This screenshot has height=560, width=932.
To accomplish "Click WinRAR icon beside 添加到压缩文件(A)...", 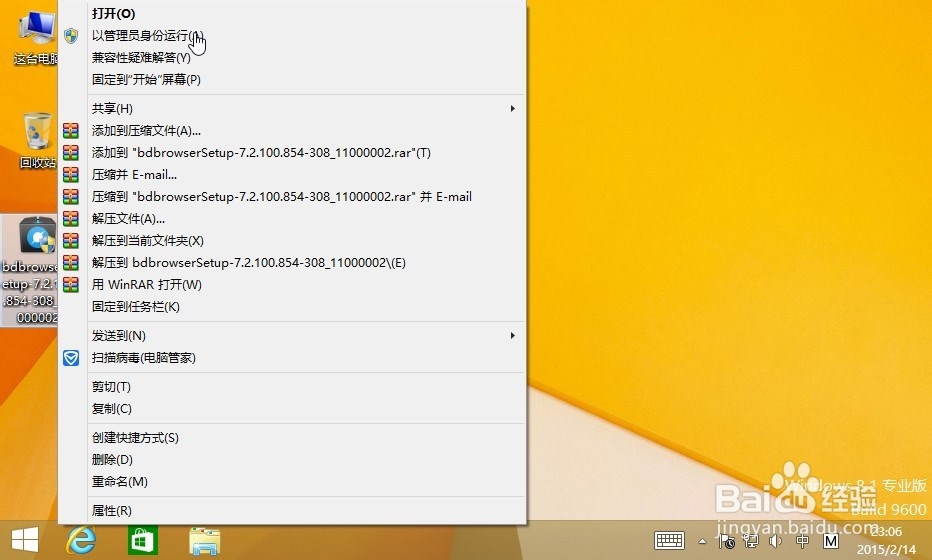I will (71, 131).
